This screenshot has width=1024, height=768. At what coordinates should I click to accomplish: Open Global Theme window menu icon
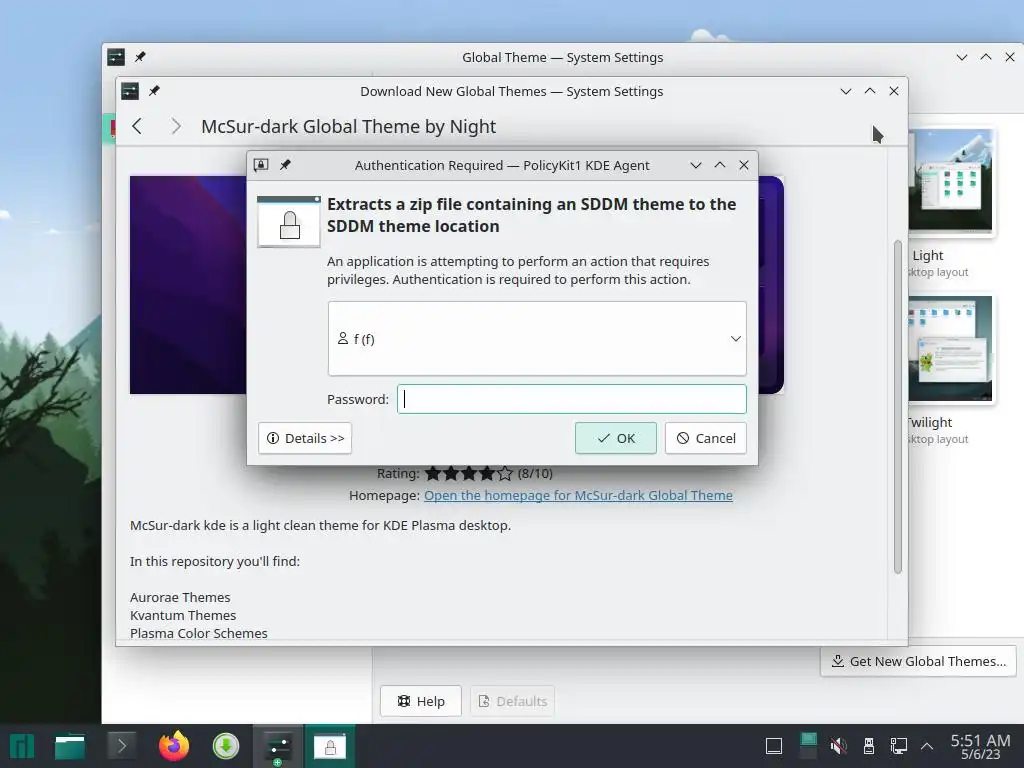116,57
